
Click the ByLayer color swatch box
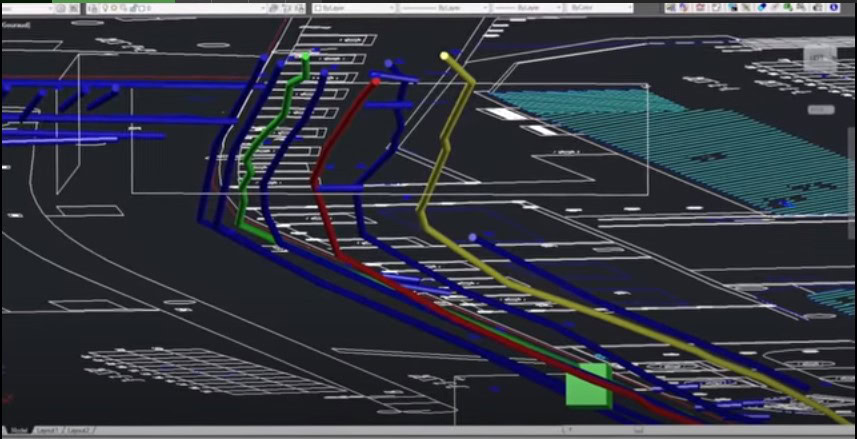[x=317, y=8]
